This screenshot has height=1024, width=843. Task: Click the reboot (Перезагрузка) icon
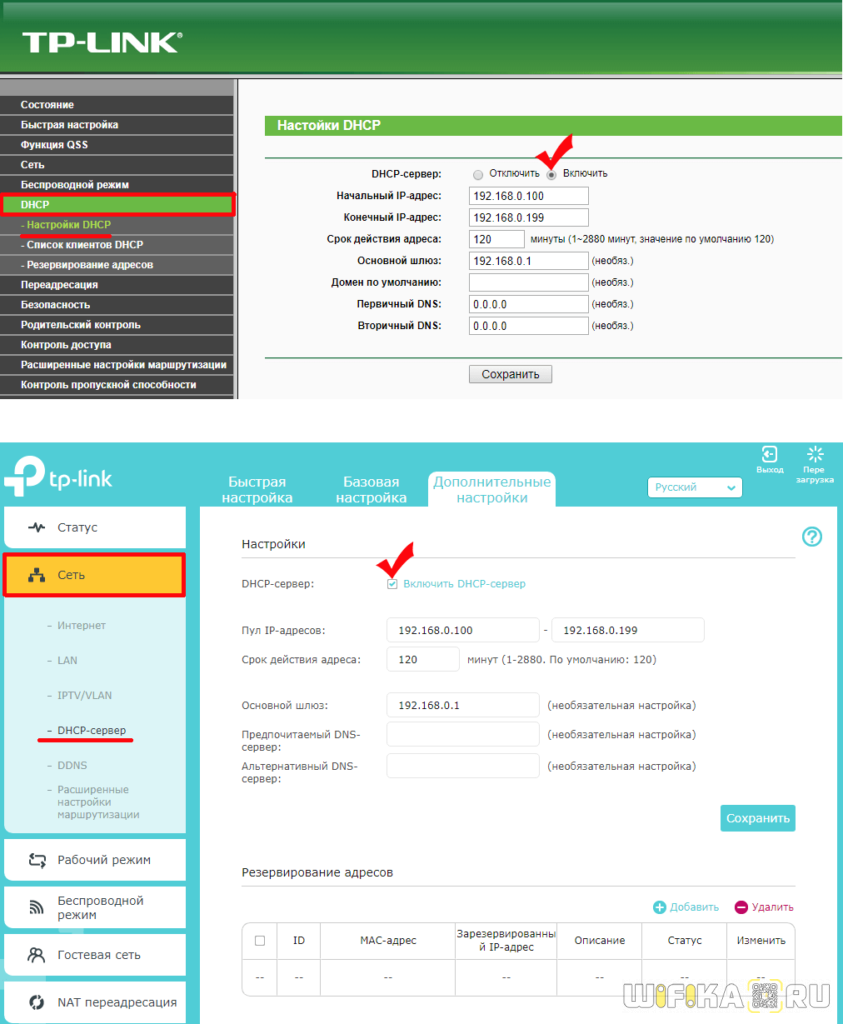pos(814,456)
